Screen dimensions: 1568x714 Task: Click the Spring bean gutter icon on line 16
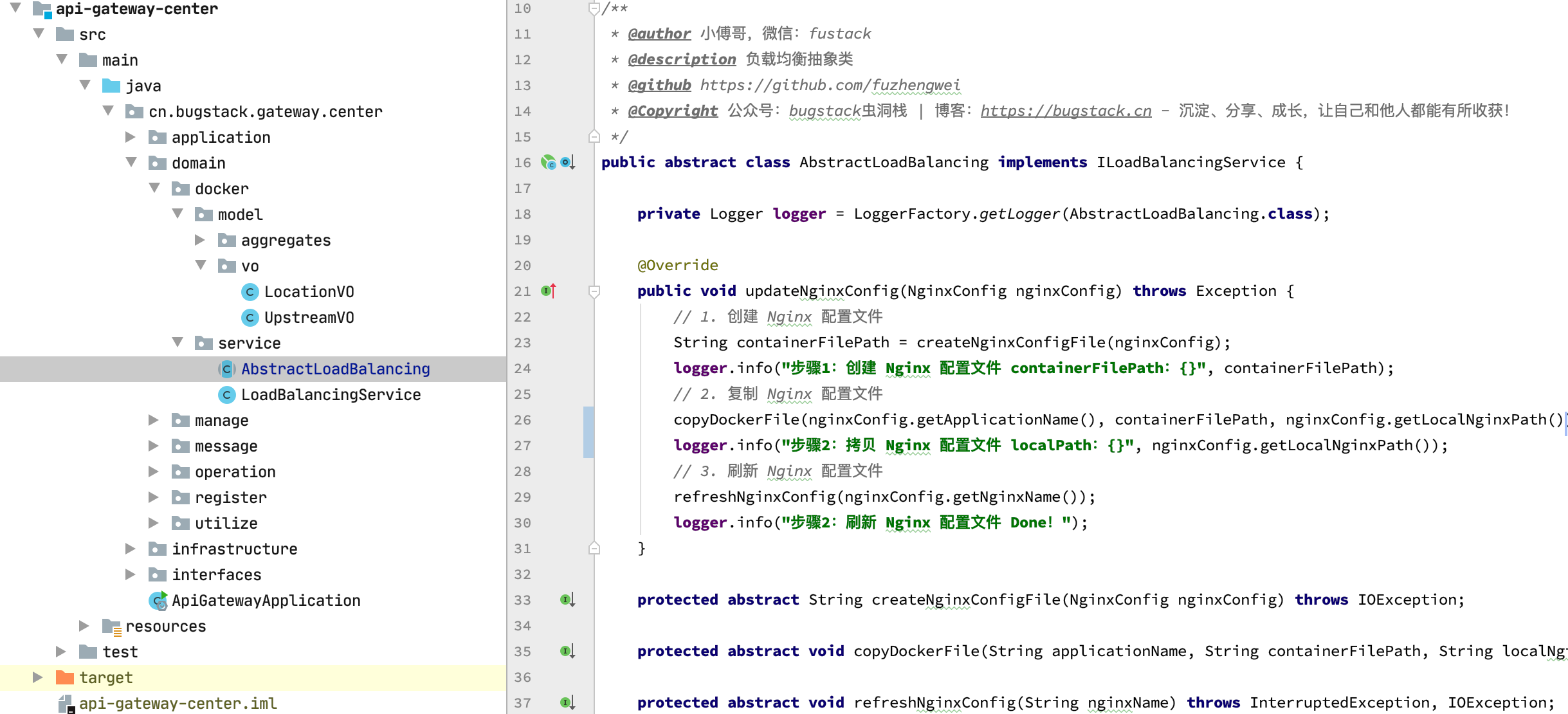coord(548,162)
